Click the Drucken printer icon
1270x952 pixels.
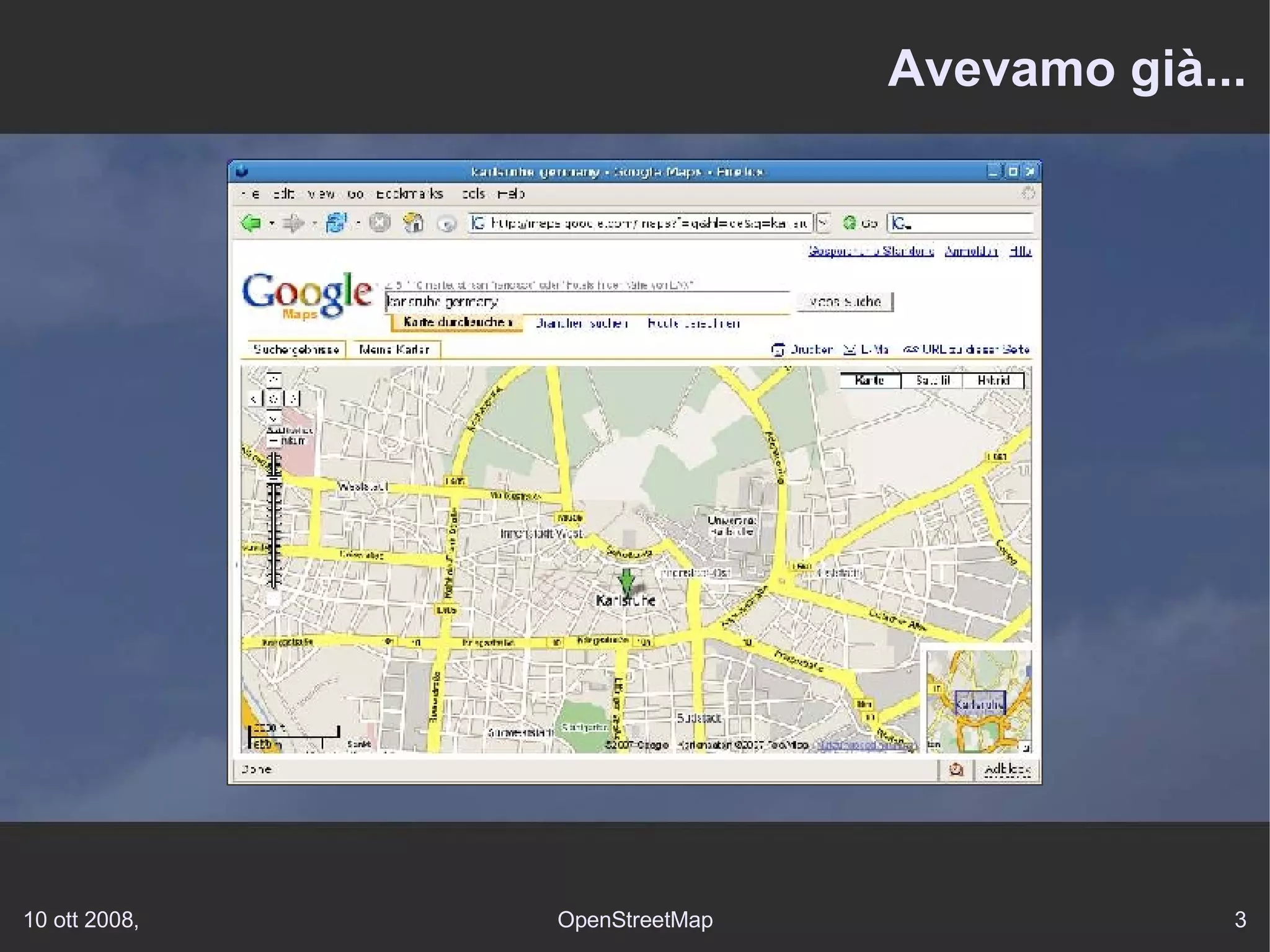pyautogui.click(x=777, y=350)
